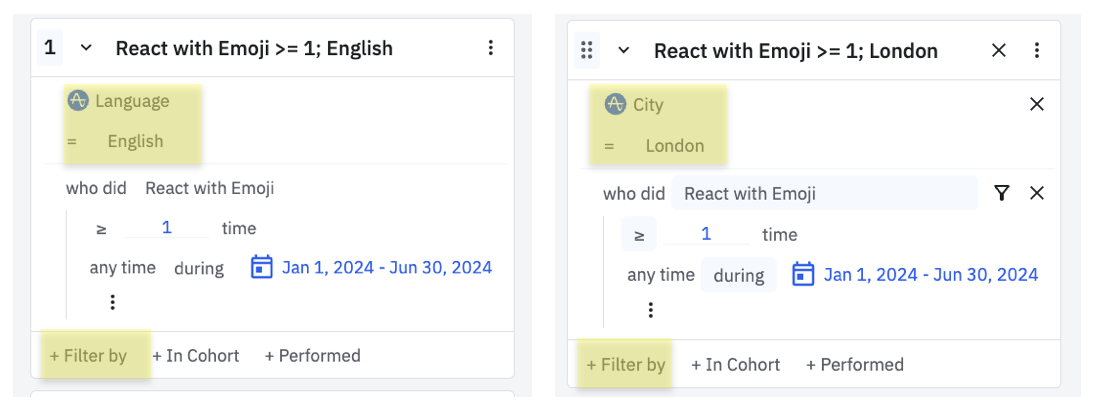Click the who did label in the English cohort
The height and width of the screenshot is (408, 1100).
[97, 188]
